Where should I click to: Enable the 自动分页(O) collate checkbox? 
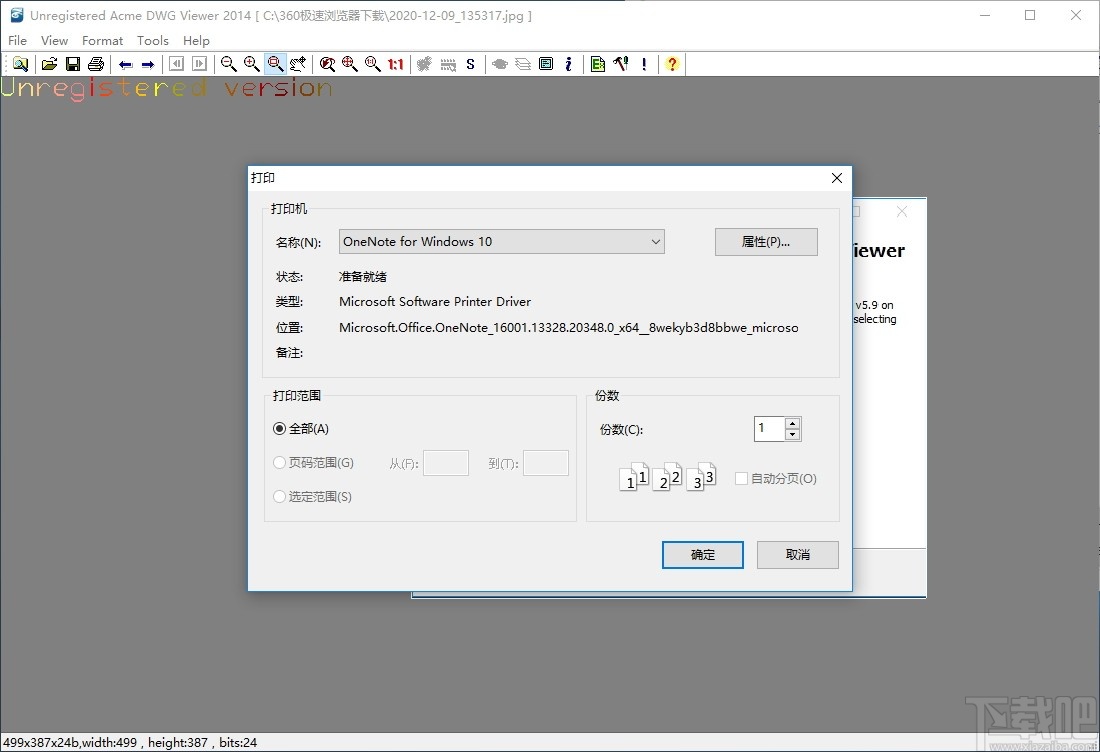pyautogui.click(x=742, y=478)
